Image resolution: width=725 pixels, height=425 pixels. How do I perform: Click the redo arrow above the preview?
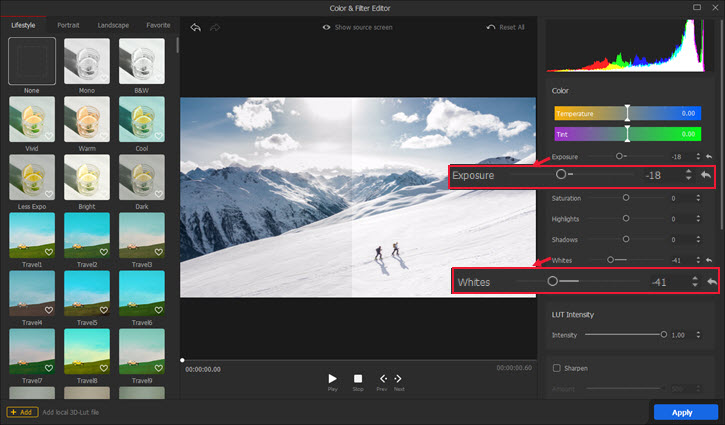215,28
